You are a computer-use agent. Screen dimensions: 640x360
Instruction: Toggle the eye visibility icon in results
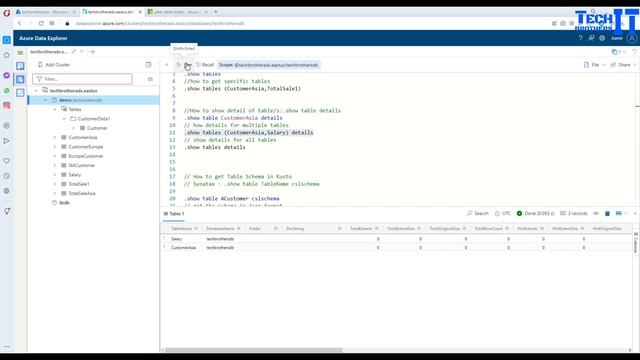pos(596,213)
